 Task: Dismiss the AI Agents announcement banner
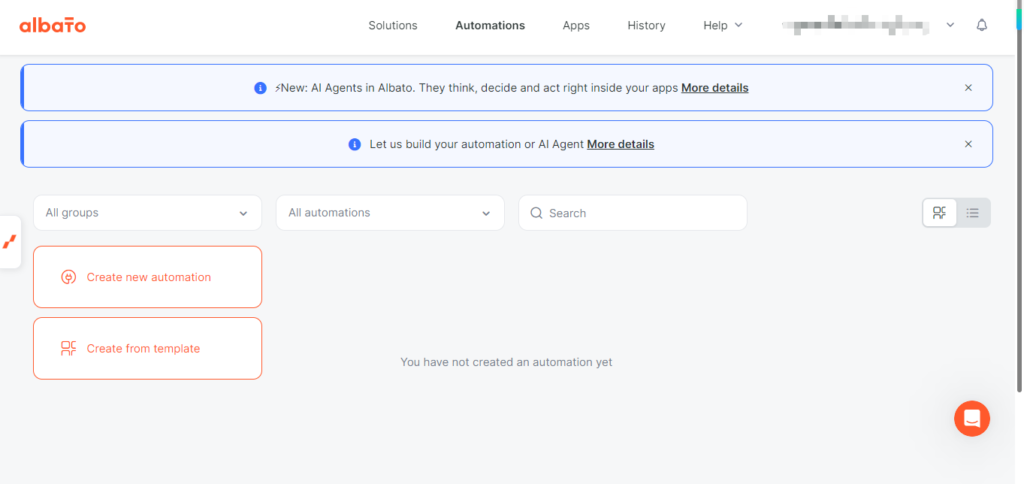[968, 88]
